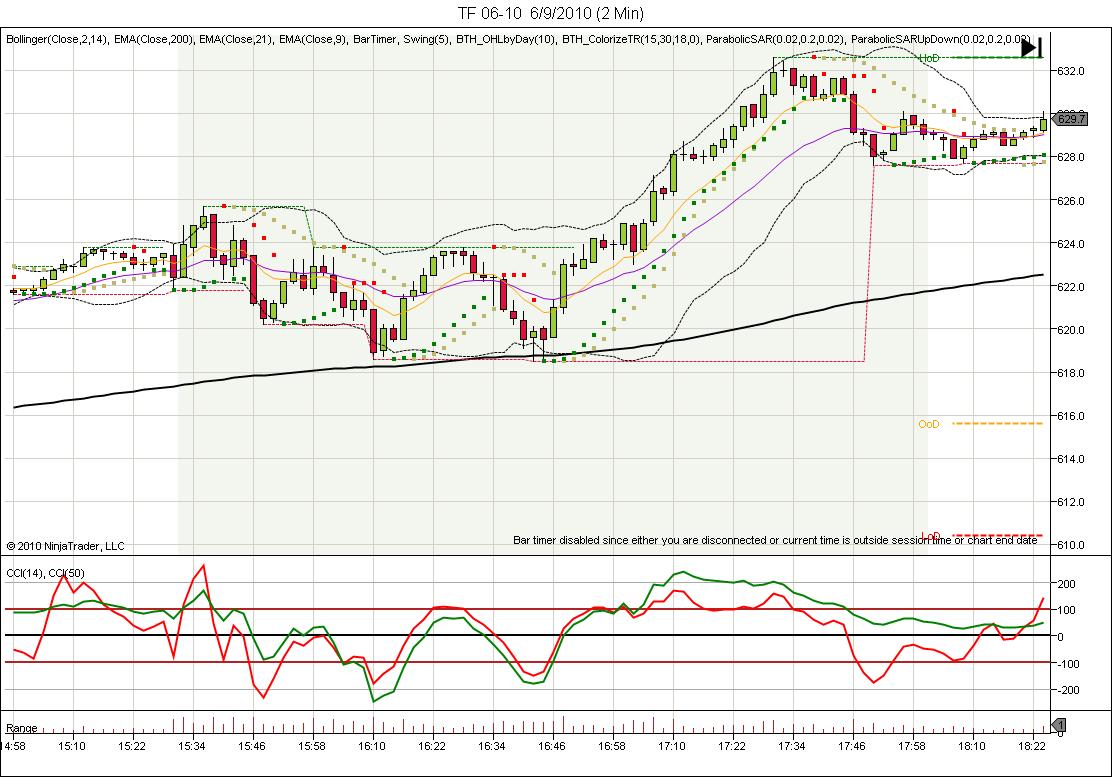Viewport: 1112px width, 777px height.
Task: Click the 15:10 time axis label
Action: click(x=72, y=746)
